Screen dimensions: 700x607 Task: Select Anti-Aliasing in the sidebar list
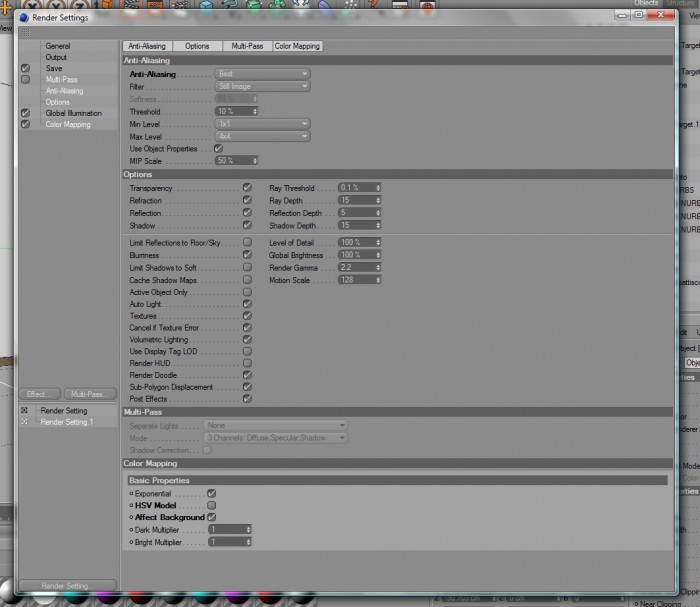click(x=64, y=91)
